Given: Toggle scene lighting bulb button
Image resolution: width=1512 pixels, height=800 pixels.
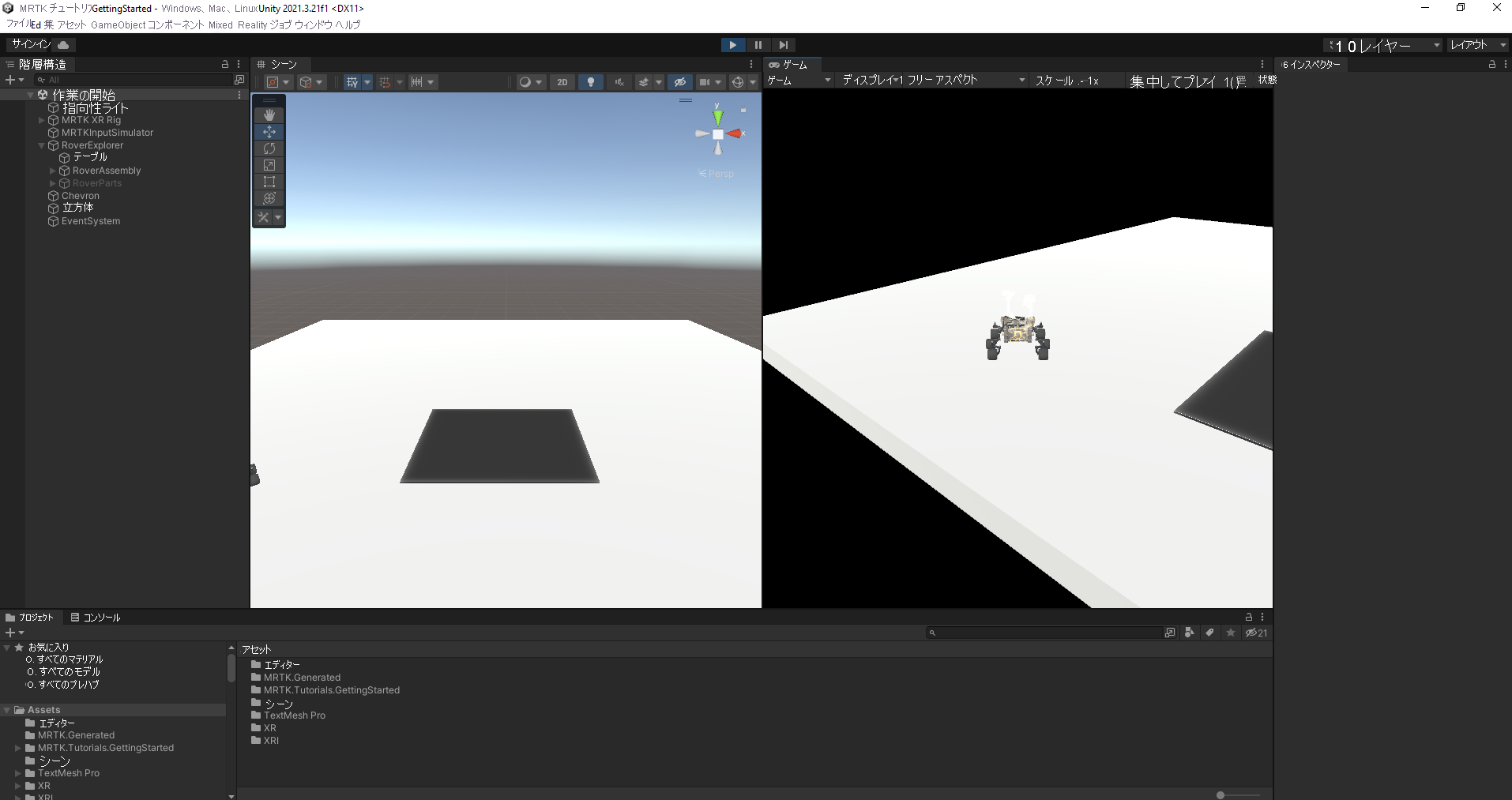Looking at the screenshot, I should [x=590, y=82].
